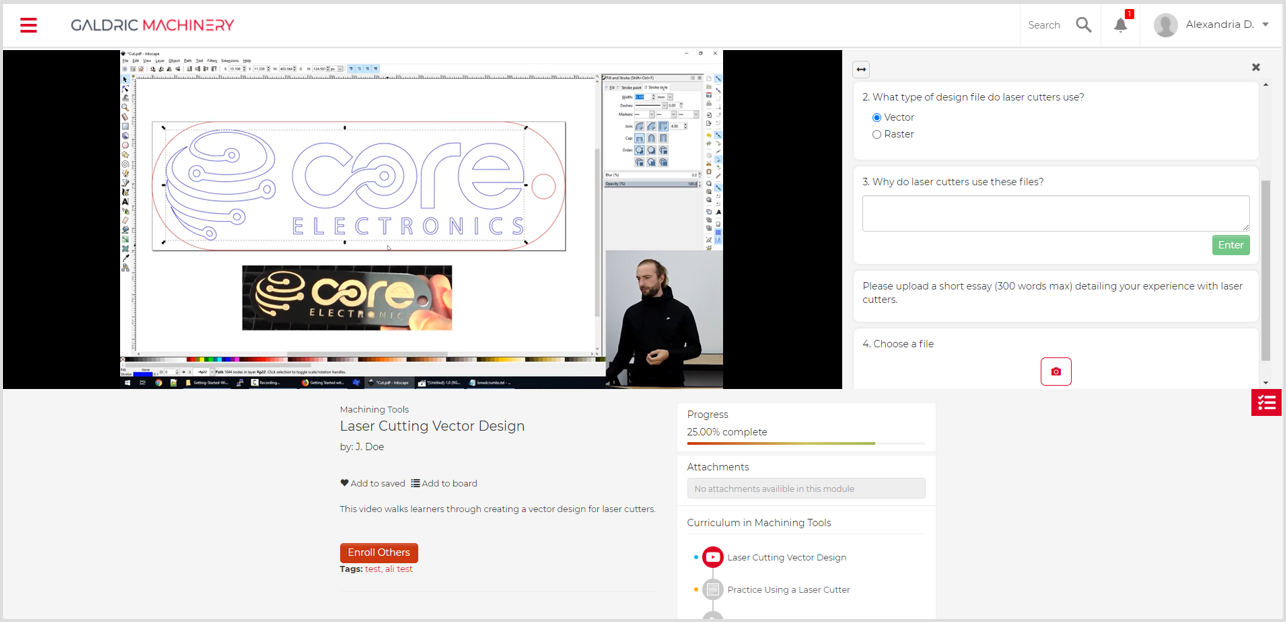Click into the Search field
Image resolution: width=1286 pixels, height=622 pixels.
coord(1044,25)
